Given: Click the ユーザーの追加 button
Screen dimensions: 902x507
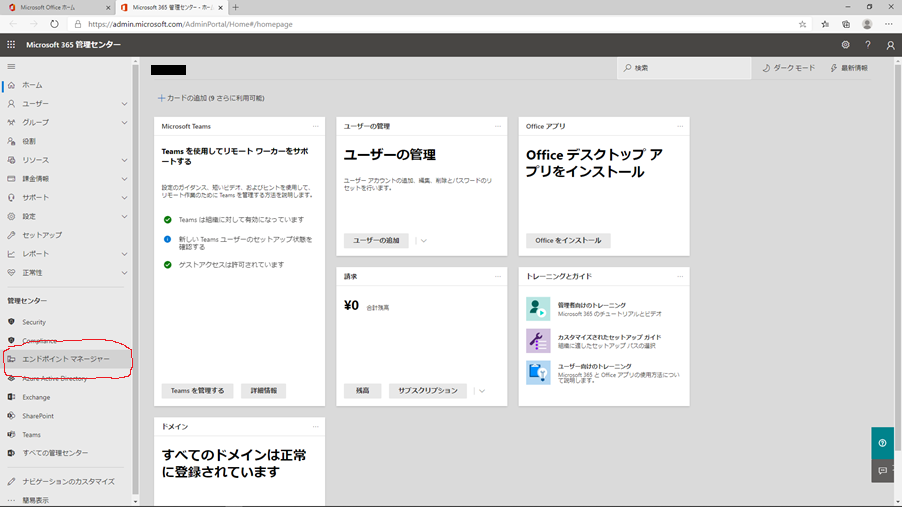Looking at the screenshot, I should coord(376,241).
